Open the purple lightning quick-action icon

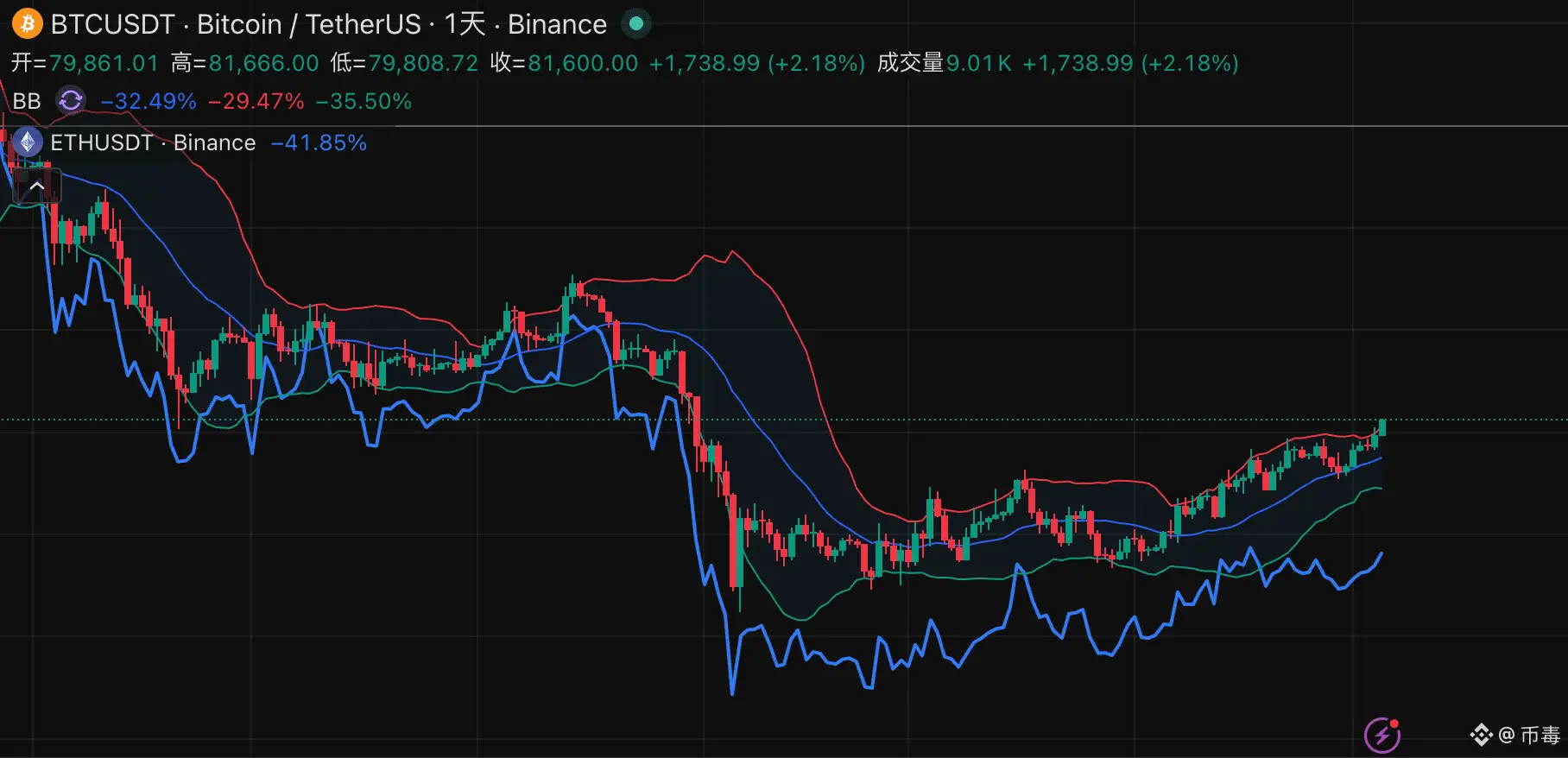[1381, 735]
